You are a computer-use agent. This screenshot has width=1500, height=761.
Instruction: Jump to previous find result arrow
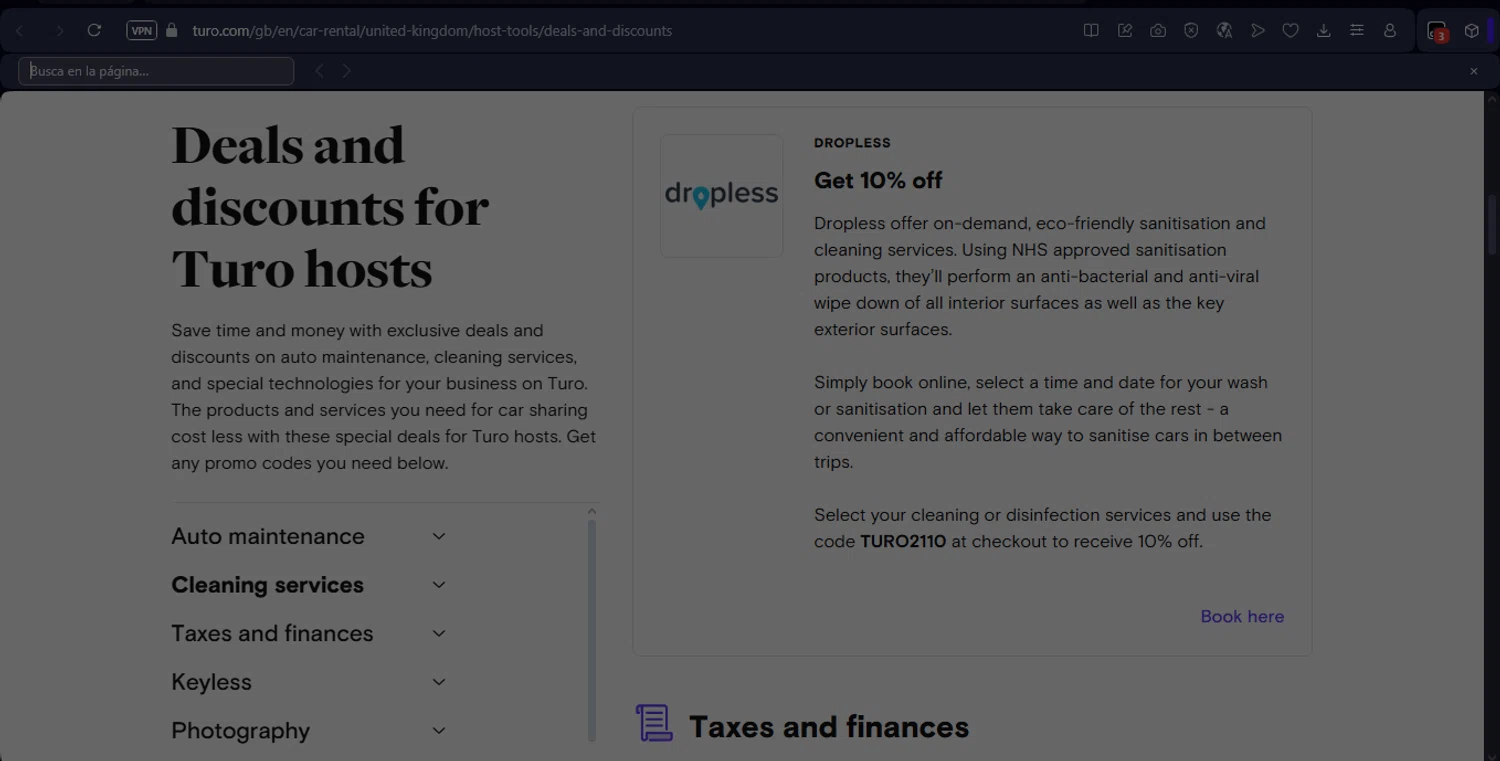click(x=319, y=71)
